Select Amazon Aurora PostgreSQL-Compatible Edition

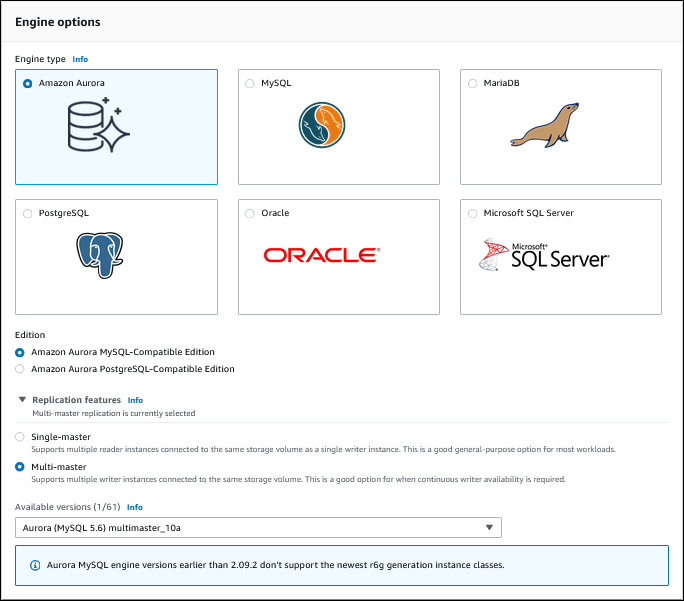pyautogui.click(x=21, y=369)
